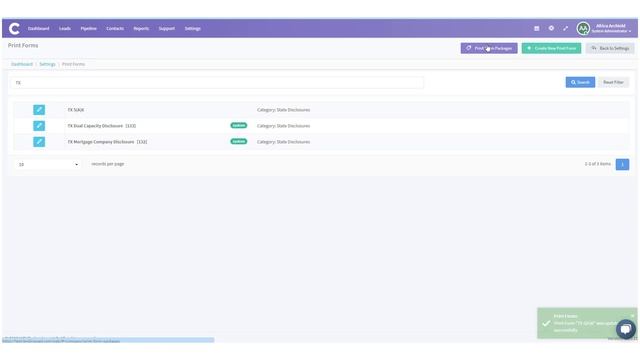Expand the System Administrator account dropdown
This screenshot has height=360, width=640.
coord(611,29)
